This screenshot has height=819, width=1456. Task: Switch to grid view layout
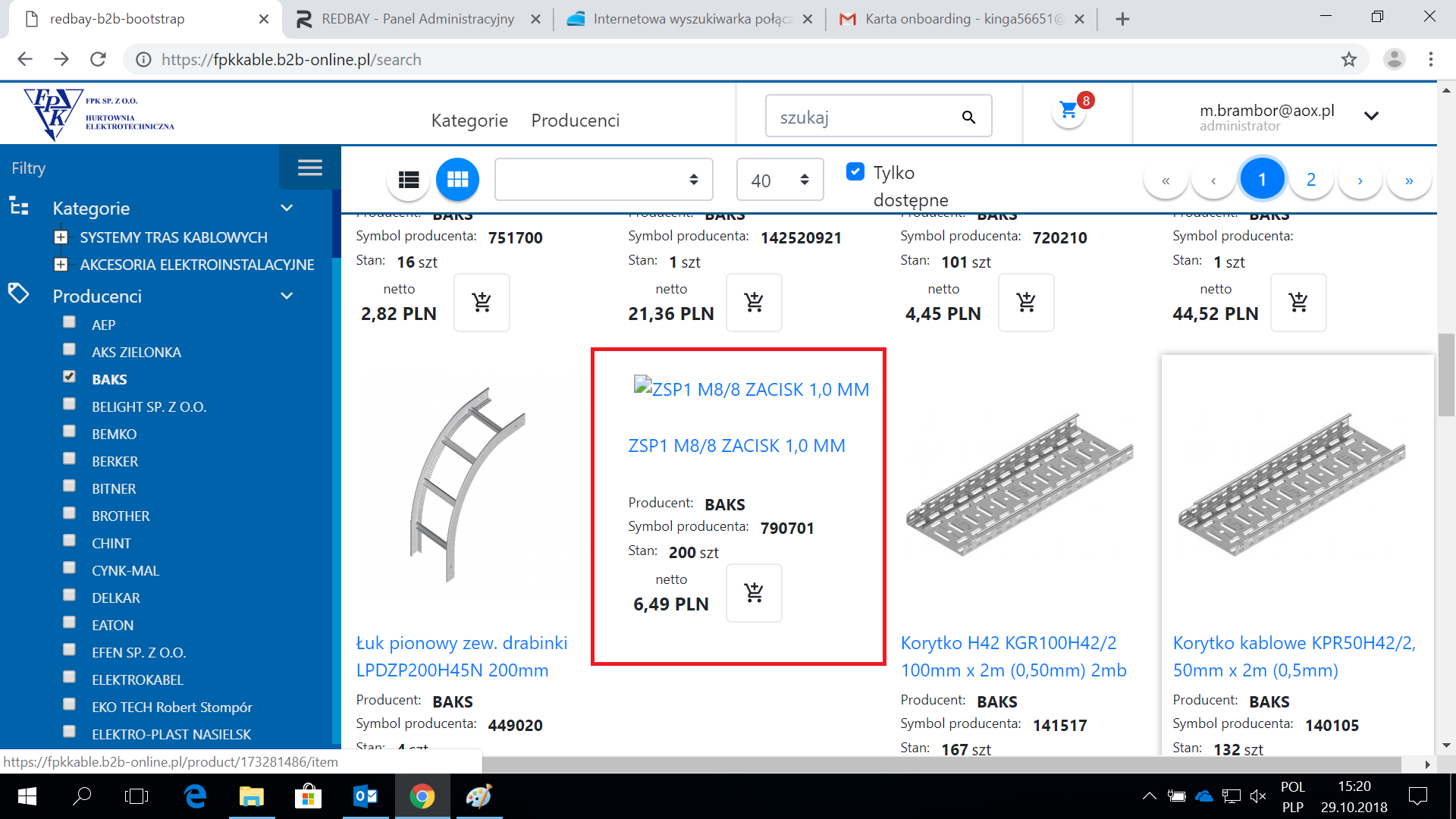pyautogui.click(x=457, y=180)
